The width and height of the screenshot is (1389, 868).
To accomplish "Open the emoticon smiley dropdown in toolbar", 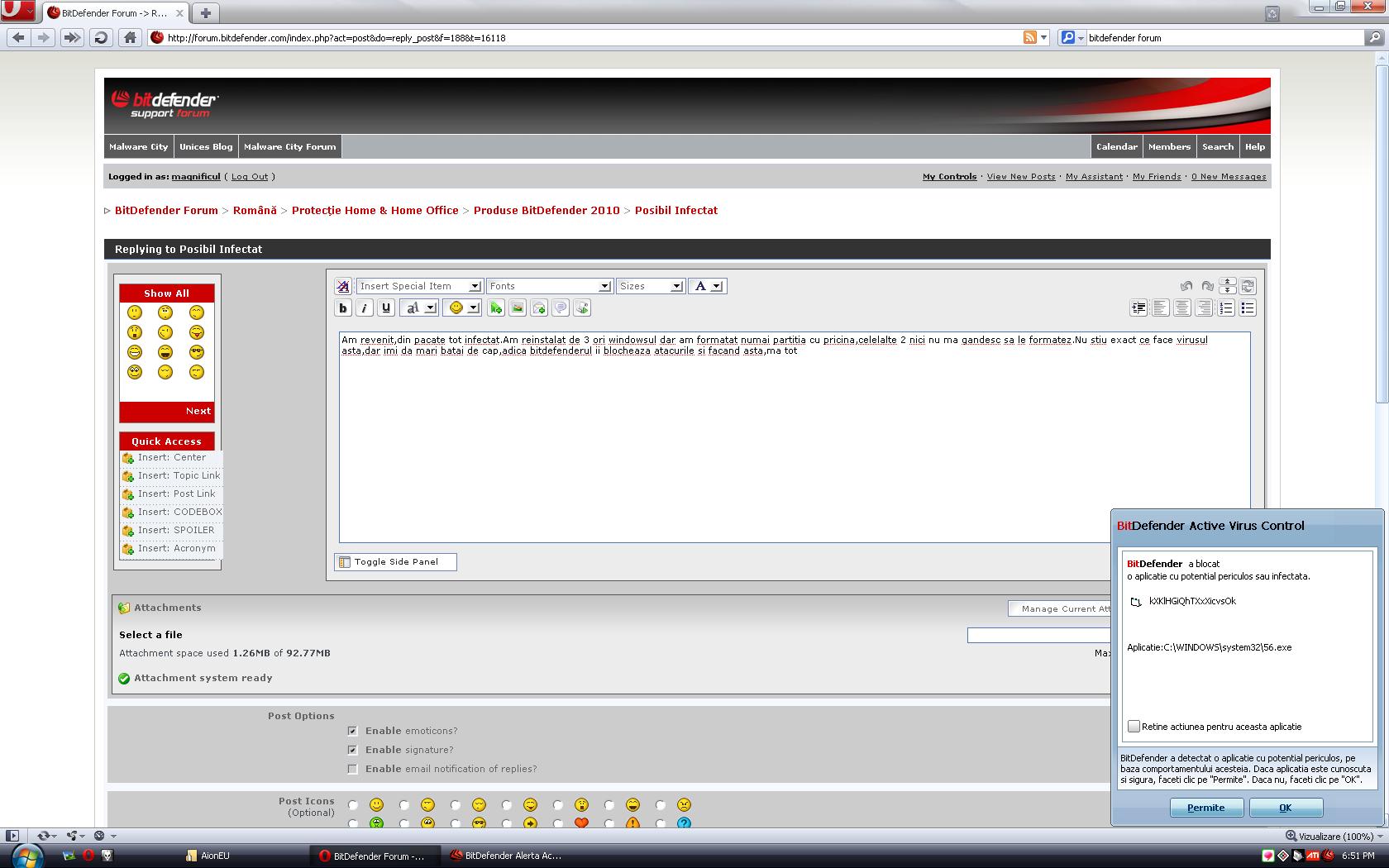I will click(x=462, y=308).
